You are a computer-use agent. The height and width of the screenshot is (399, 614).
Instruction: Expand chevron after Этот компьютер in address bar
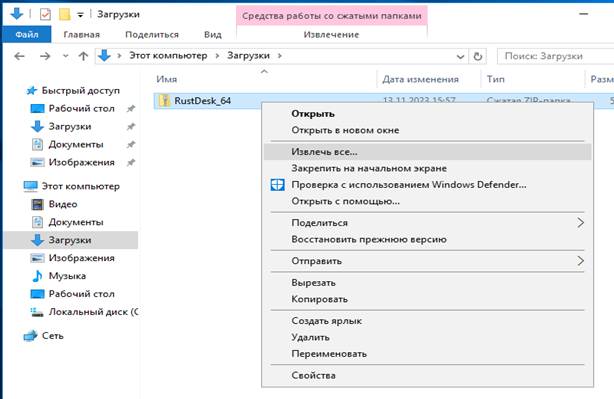pos(217,56)
